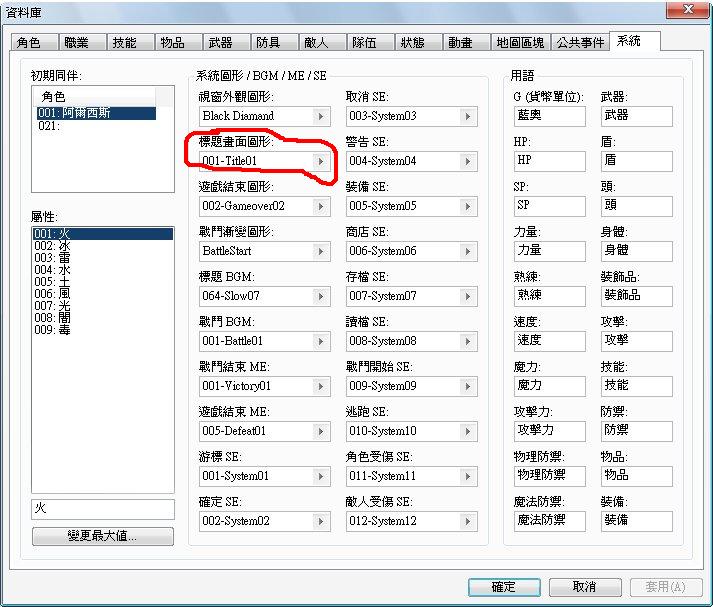Open the 標題 BGM 064-Slow07 picker arrow

pyautogui.click(x=321, y=296)
